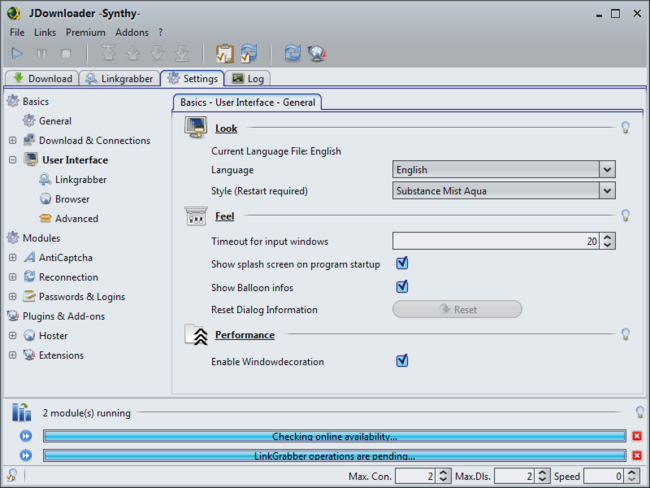Select Browser settings in tree

65,199
